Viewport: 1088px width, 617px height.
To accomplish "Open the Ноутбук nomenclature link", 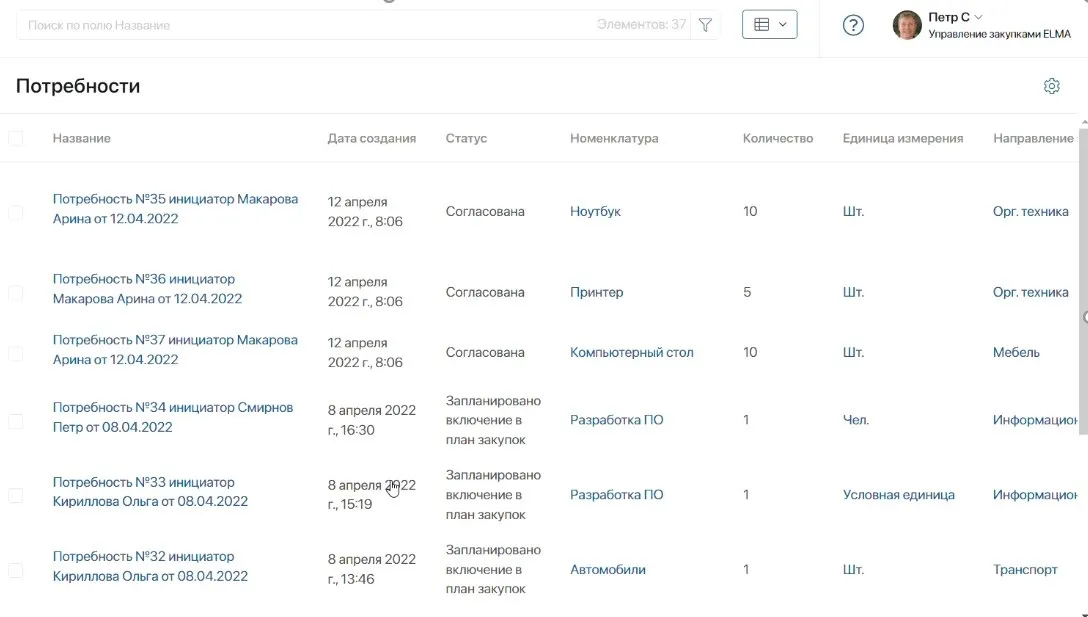I will pyautogui.click(x=597, y=211).
